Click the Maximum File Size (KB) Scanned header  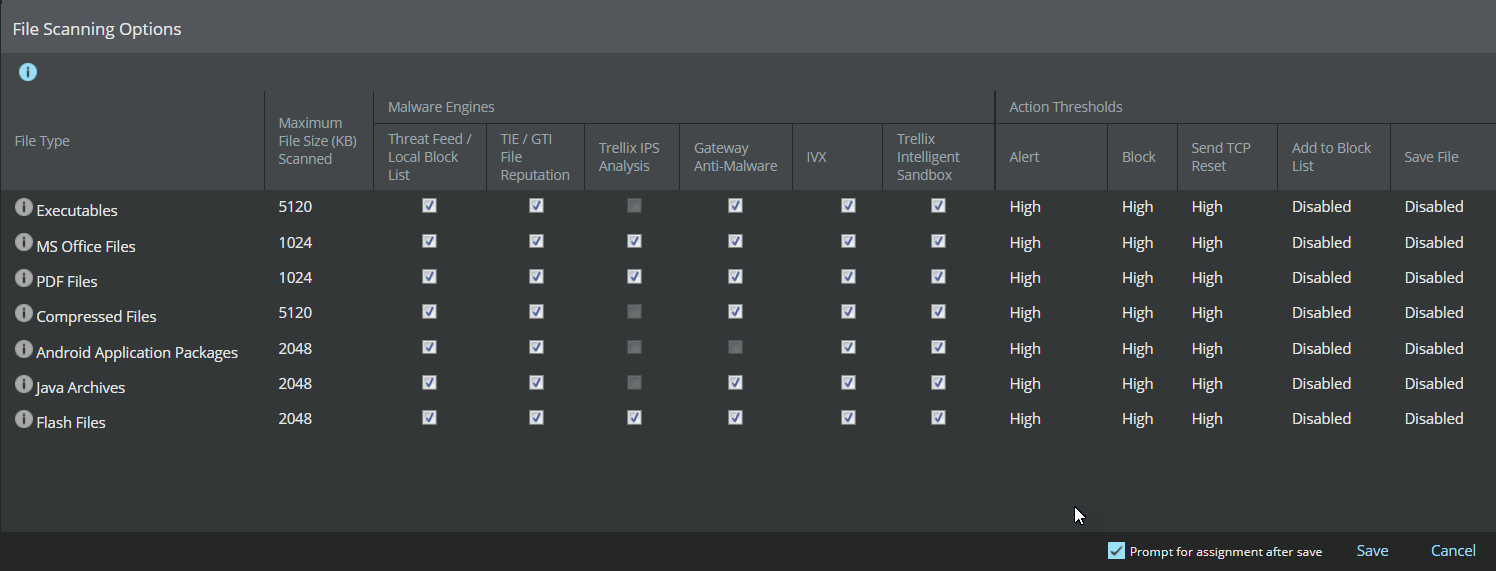tap(318, 141)
